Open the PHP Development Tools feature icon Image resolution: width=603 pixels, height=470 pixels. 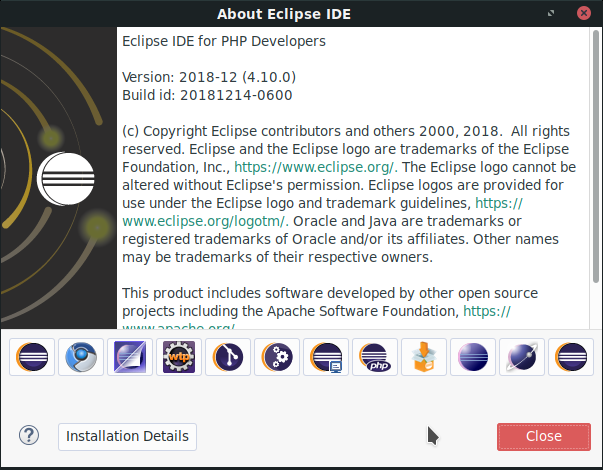tap(375, 357)
